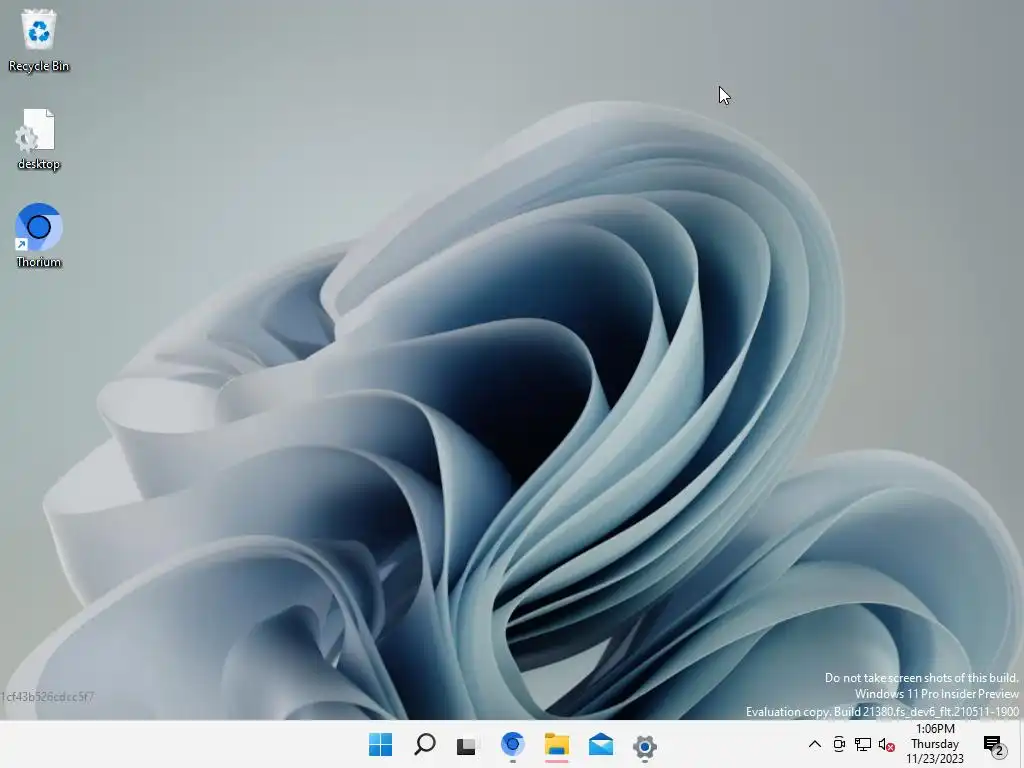Viewport: 1024px width, 768px height.
Task: Open Task View on the taskbar
Action: click(x=467, y=745)
